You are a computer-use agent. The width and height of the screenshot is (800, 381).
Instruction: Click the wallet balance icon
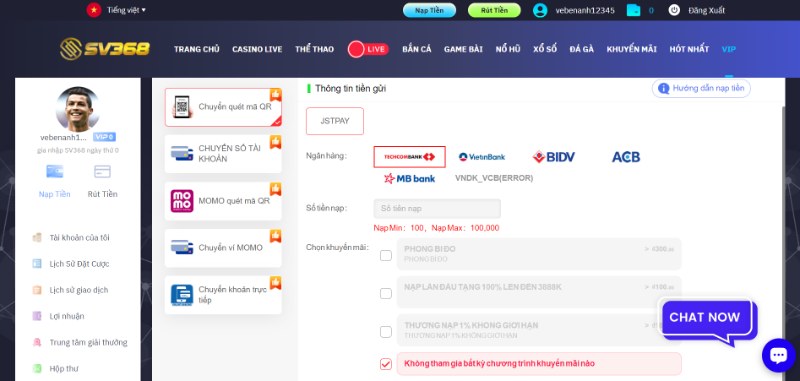pos(633,10)
